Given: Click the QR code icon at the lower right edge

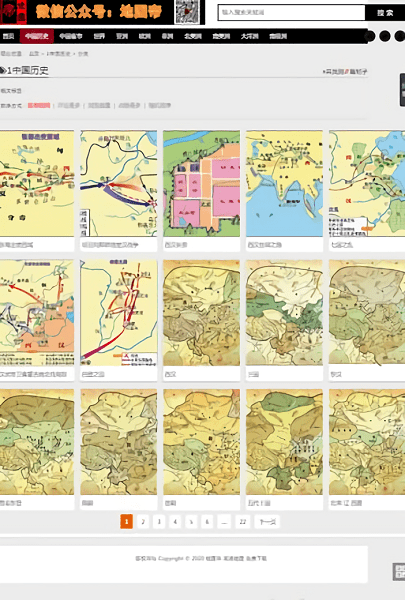Looking at the screenshot, I should point(399,572).
